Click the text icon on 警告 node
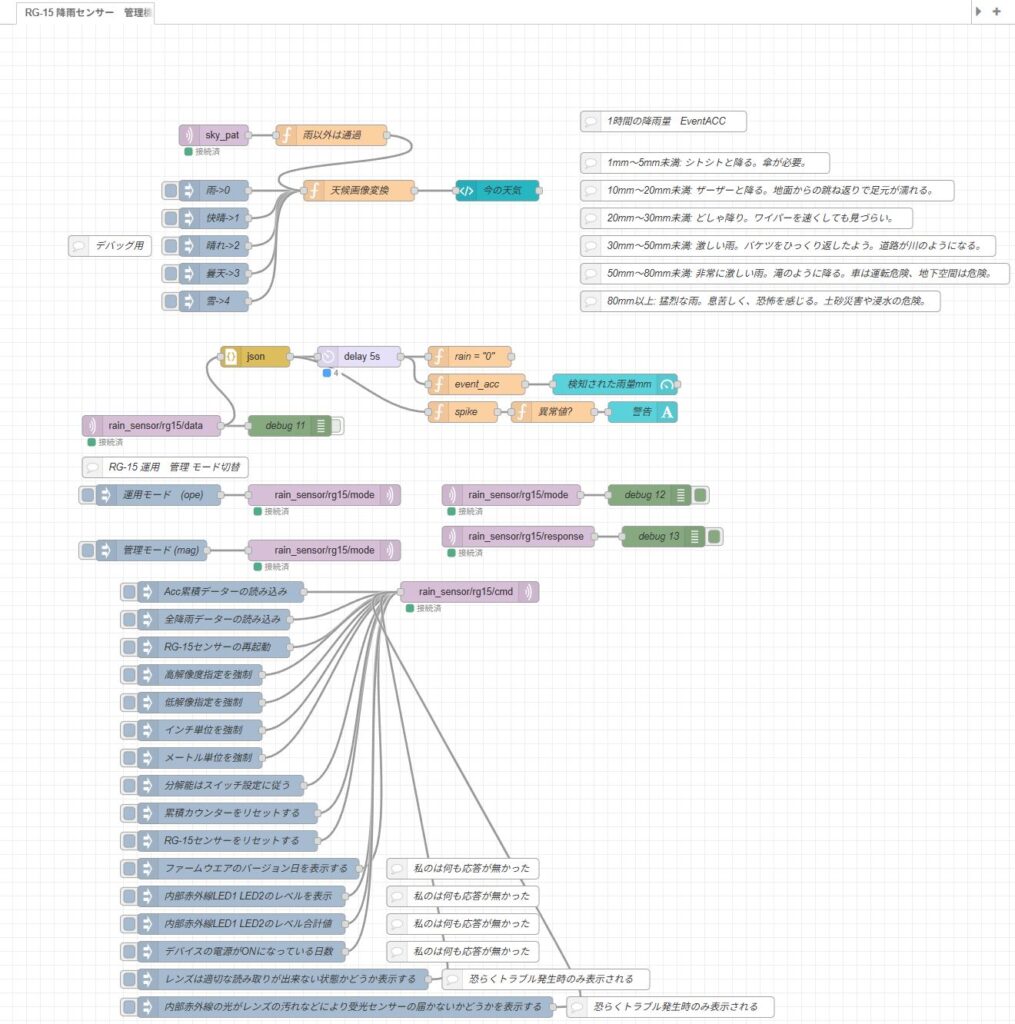 [x=667, y=412]
